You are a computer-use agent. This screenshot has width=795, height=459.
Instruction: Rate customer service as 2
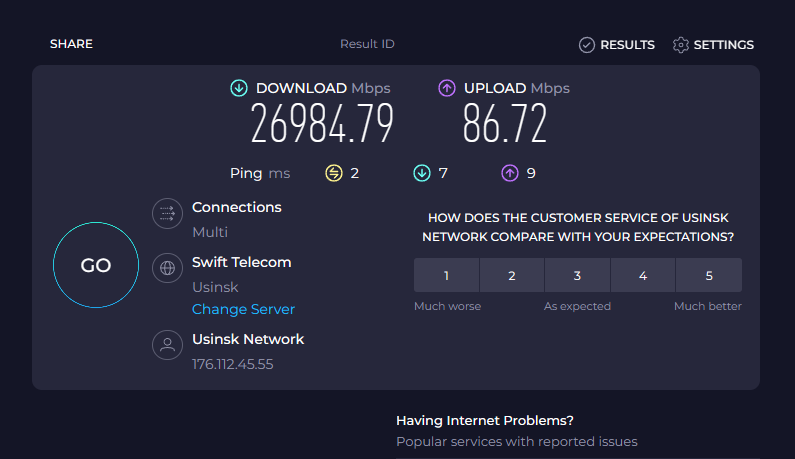[512, 275]
